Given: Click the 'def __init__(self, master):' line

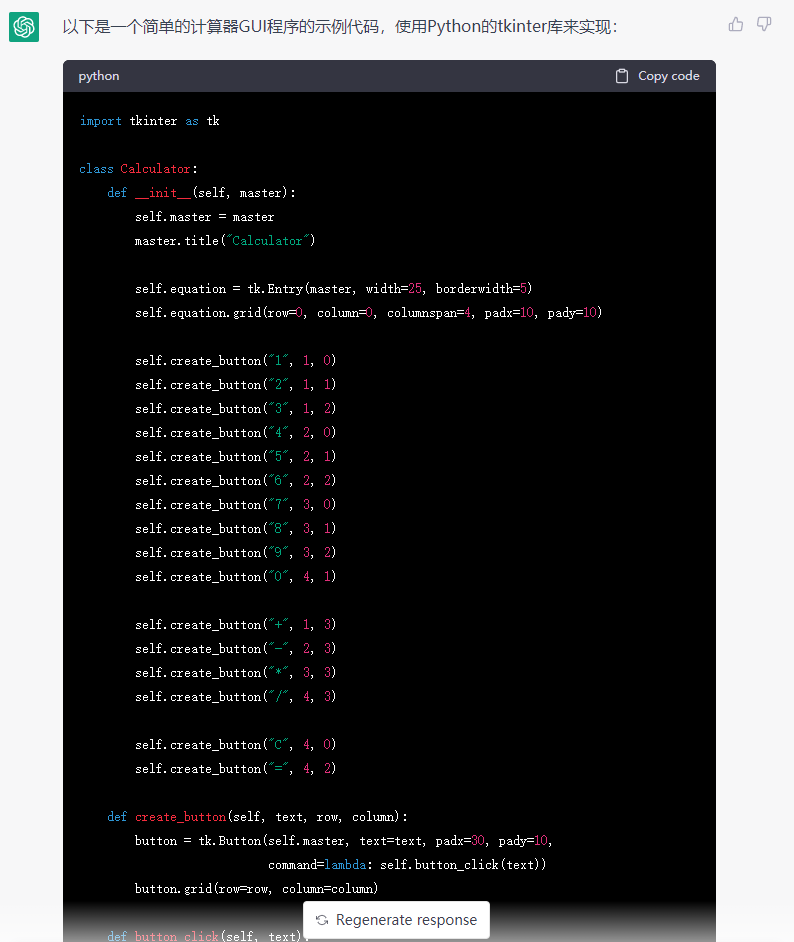Looking at the screenshot, I should pyautogui.click(x=201, y=193).
